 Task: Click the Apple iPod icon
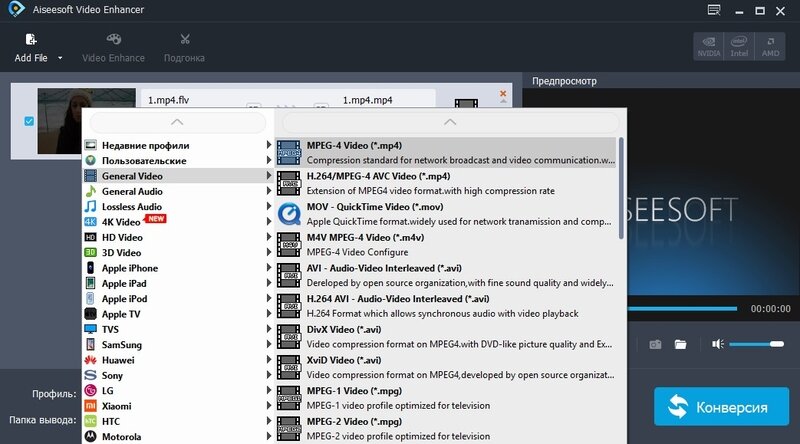[x=90, y=299]
